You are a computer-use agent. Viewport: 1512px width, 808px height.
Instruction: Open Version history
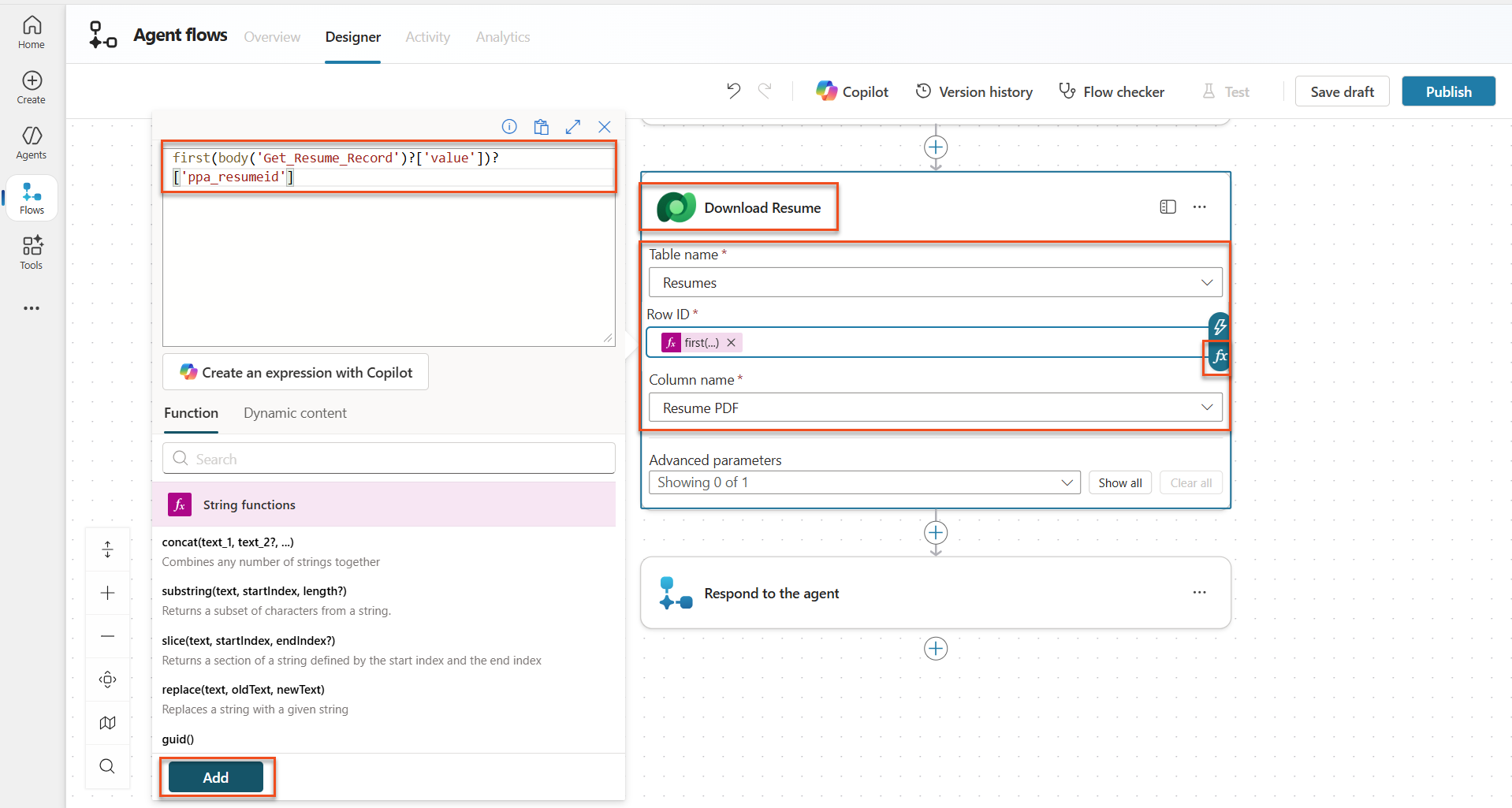pos(974,91)
